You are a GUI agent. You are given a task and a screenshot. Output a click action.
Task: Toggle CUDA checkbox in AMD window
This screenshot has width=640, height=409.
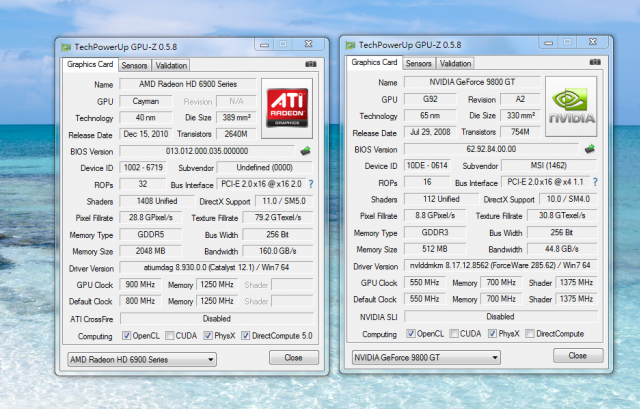pos(169,336)
